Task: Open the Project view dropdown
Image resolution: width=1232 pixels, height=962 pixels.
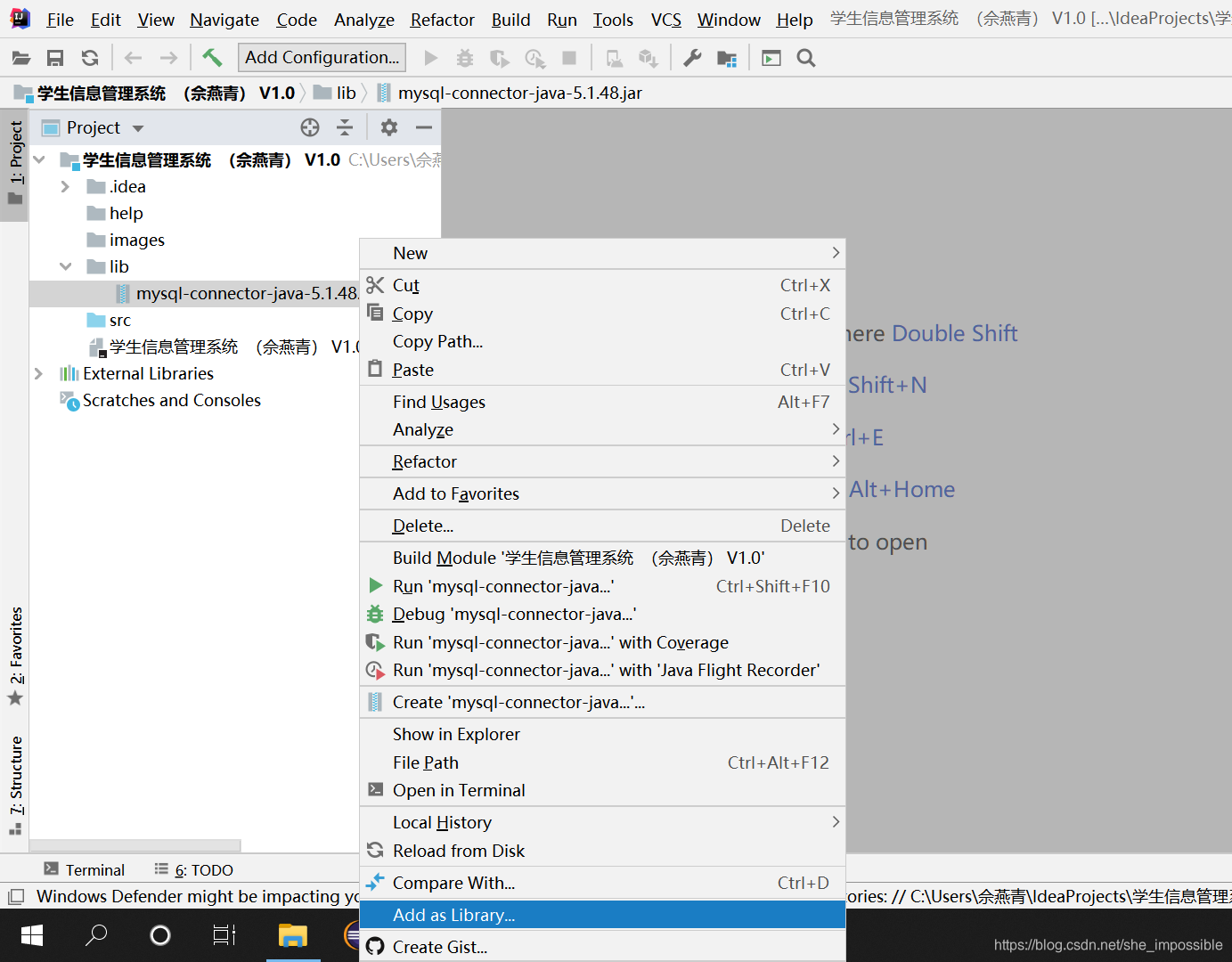Action: pyautogui.click(x=138, y=128)
